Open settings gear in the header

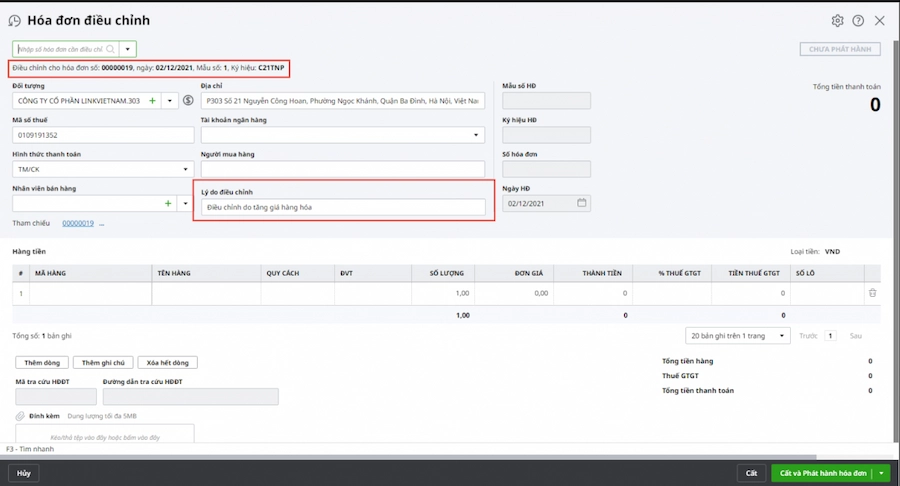[x=838, y=20]
